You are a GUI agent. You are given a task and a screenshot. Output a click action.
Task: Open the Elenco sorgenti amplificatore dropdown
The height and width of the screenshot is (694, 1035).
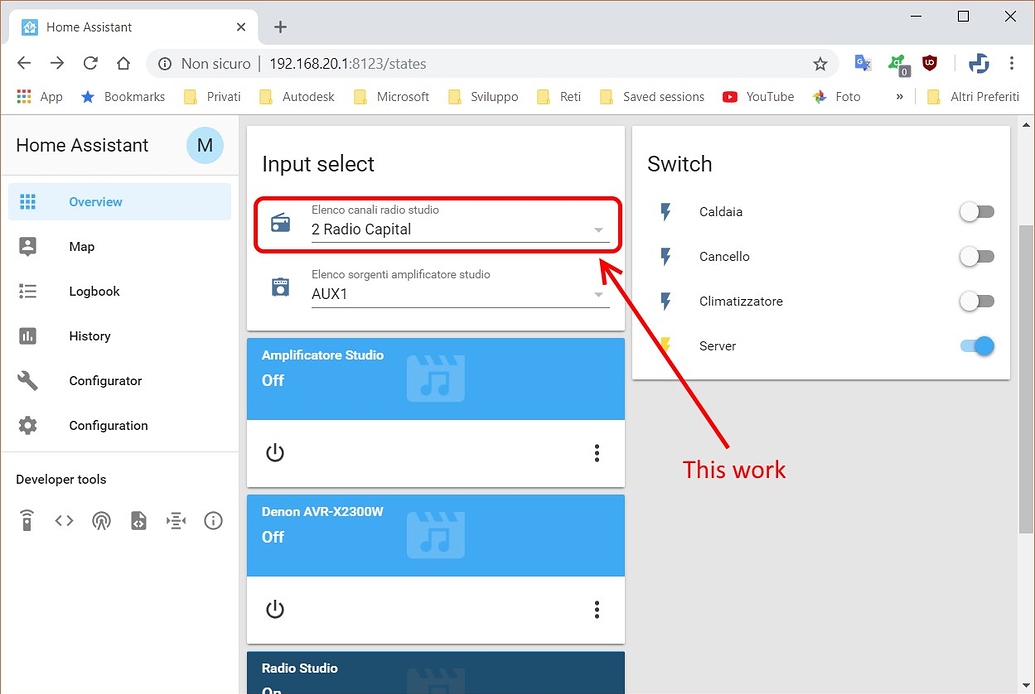coord(598,294)
